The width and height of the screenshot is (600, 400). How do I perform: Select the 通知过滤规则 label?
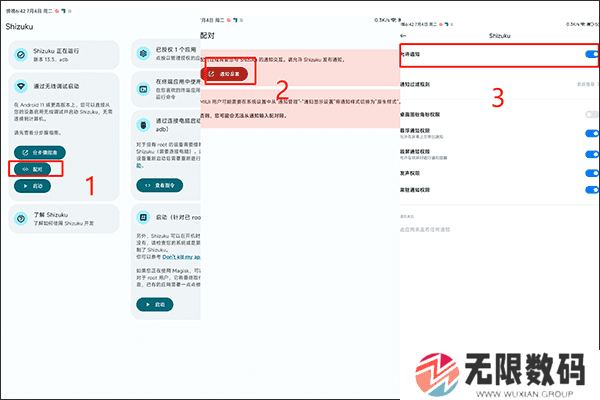coord(415,84)
